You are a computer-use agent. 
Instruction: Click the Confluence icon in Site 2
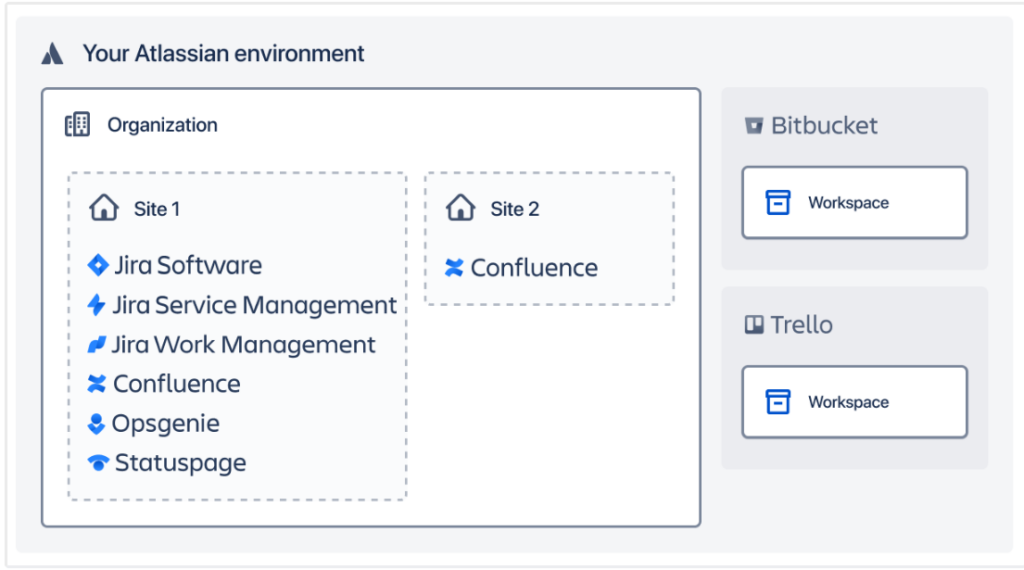454,268
